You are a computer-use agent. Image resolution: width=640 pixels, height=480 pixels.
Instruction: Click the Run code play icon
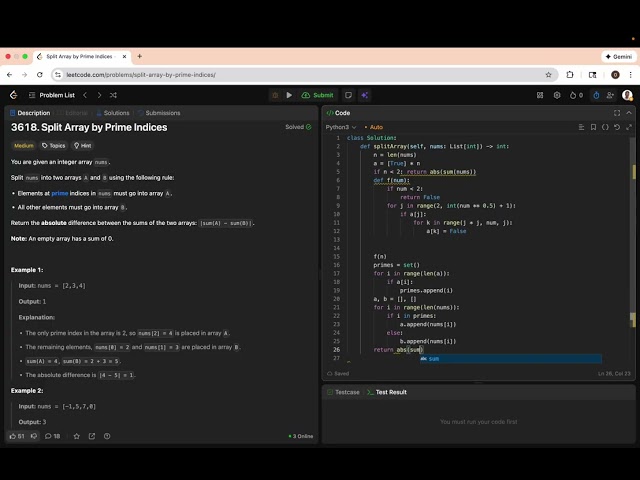(x=289, y=95)
